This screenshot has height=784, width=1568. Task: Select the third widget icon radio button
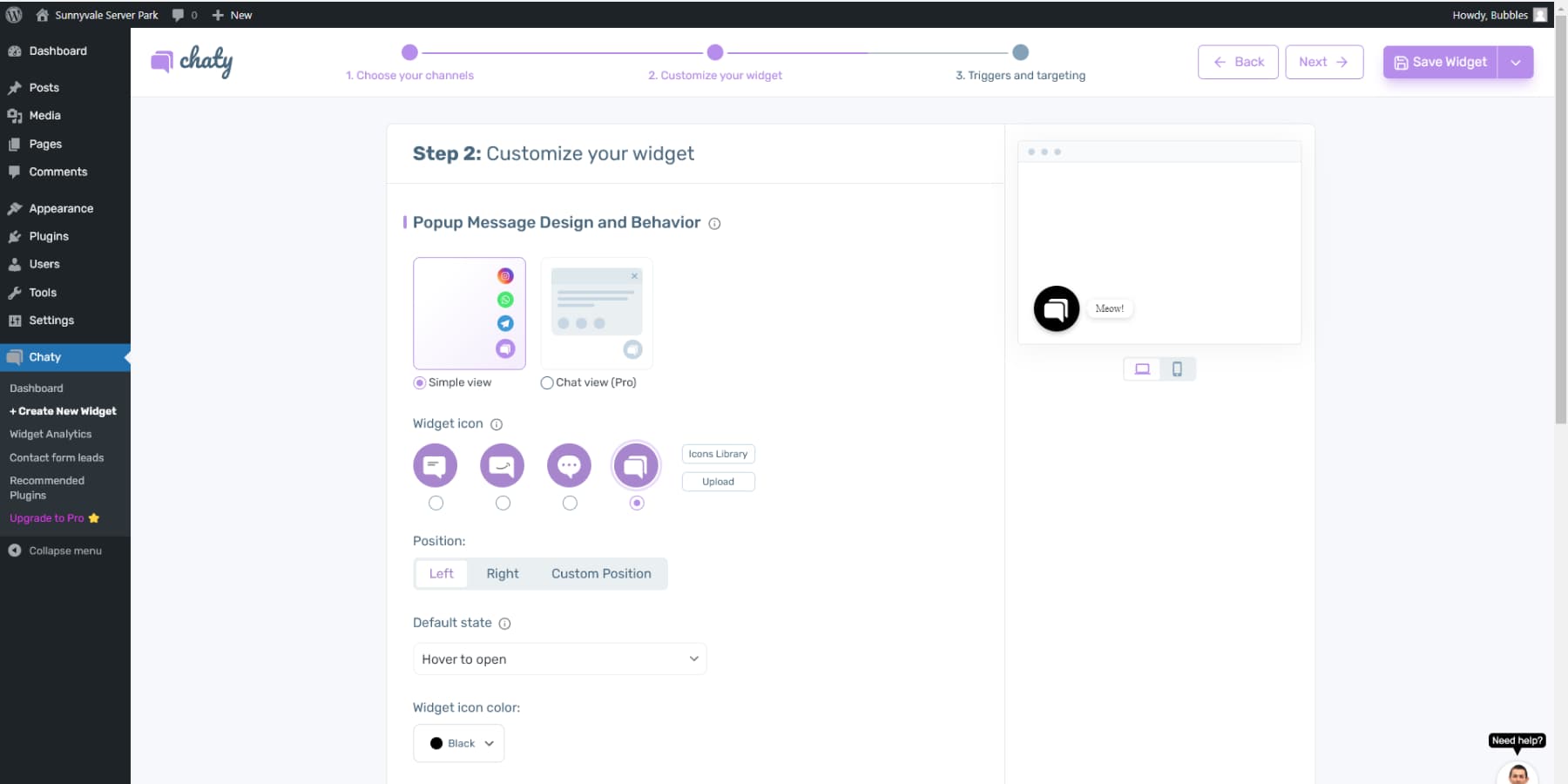click(x=570, y=503)
